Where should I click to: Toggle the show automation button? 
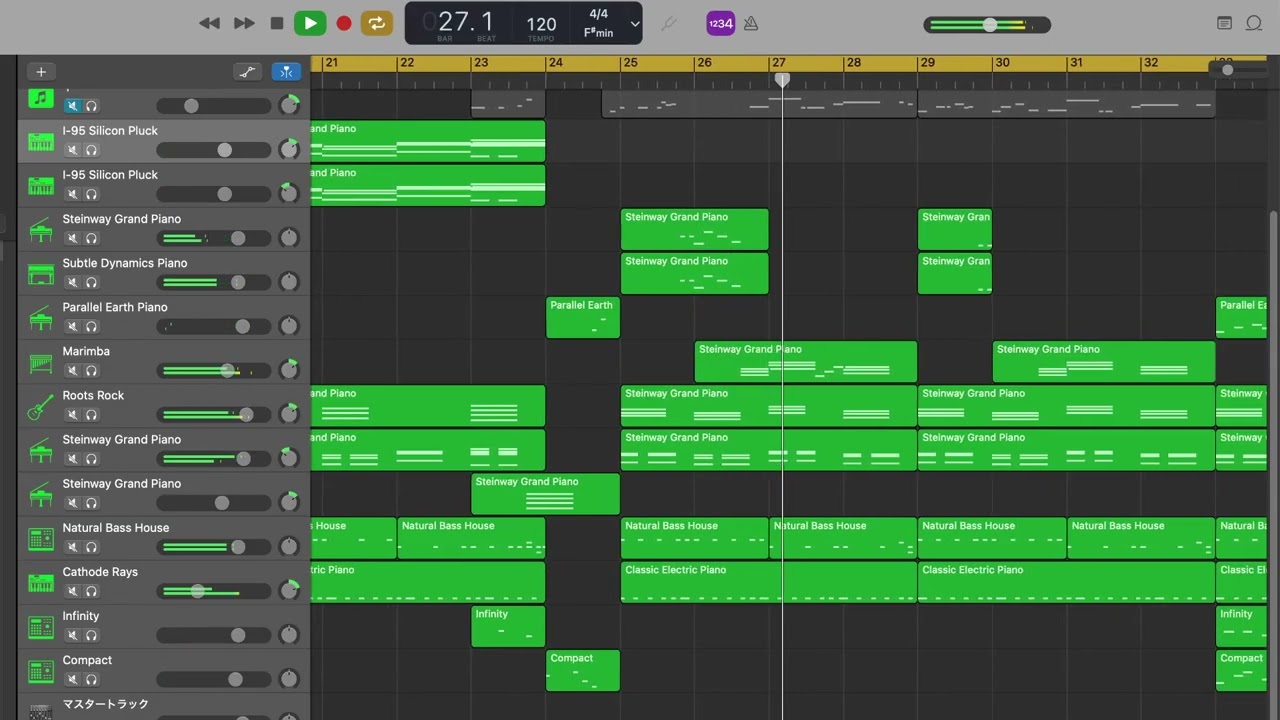coord(247,71)
